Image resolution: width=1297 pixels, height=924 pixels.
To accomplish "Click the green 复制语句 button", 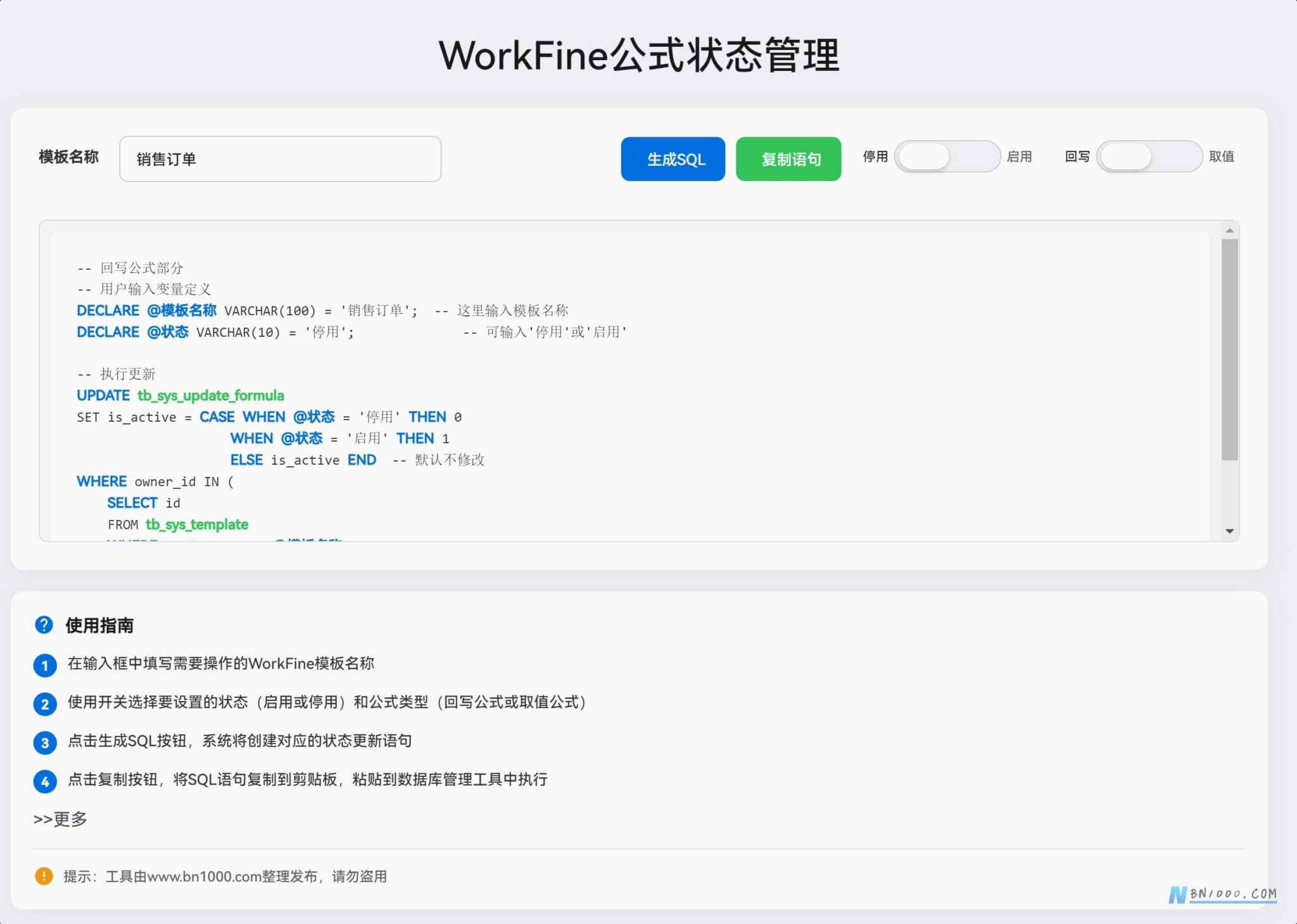I will (788, 159).
